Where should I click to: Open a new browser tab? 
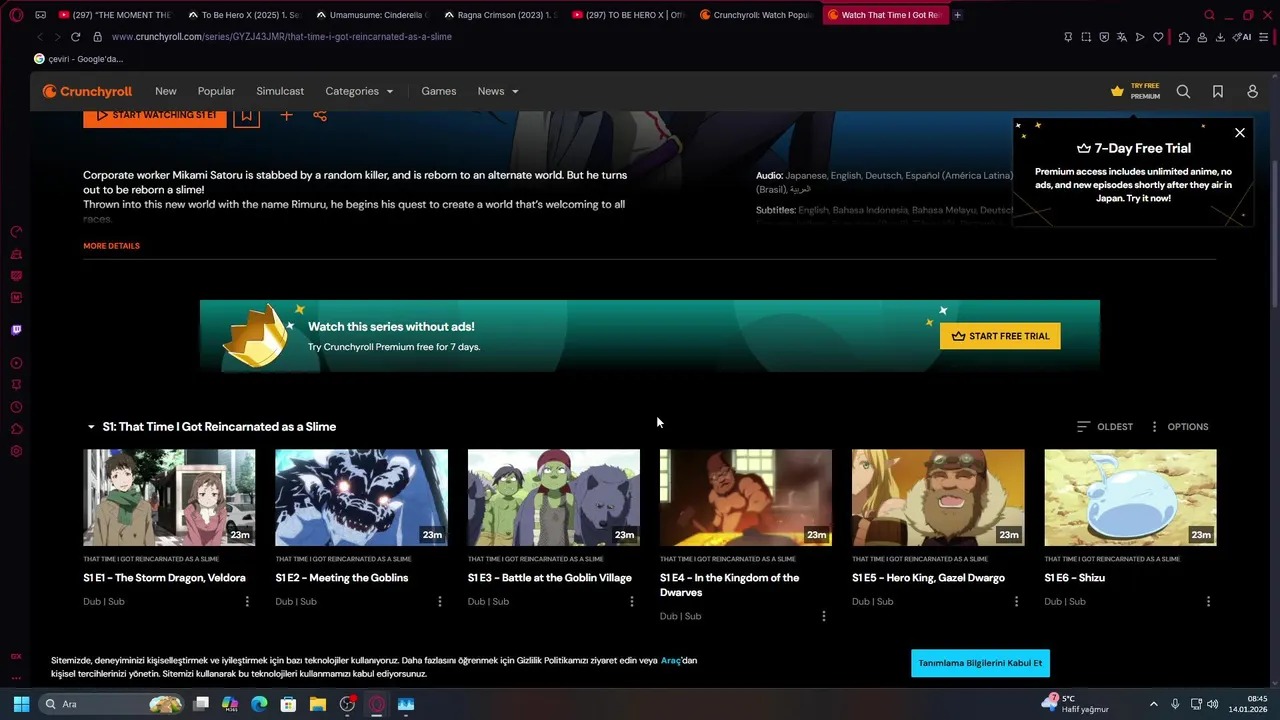click(x=957, y=15)
